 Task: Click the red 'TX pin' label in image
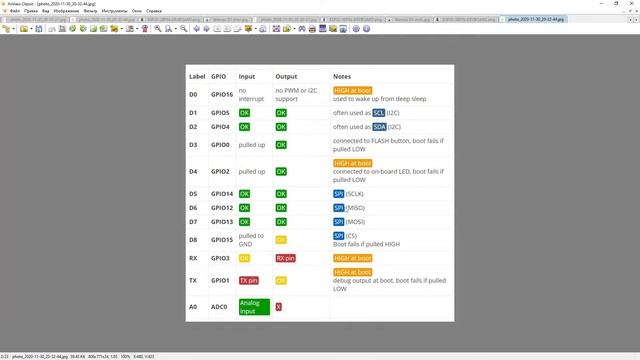(x=249, y=280)
